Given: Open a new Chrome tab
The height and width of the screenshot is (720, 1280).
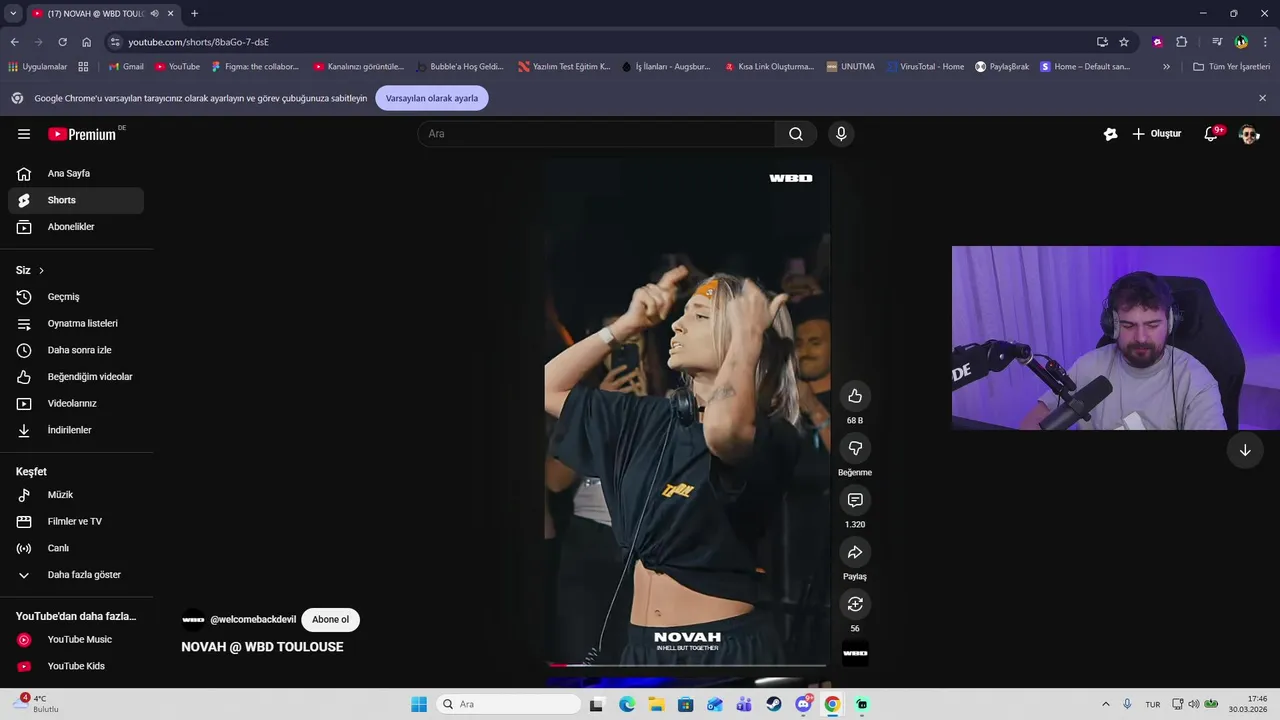Looking at the screenshot, I should pos(194,14).
